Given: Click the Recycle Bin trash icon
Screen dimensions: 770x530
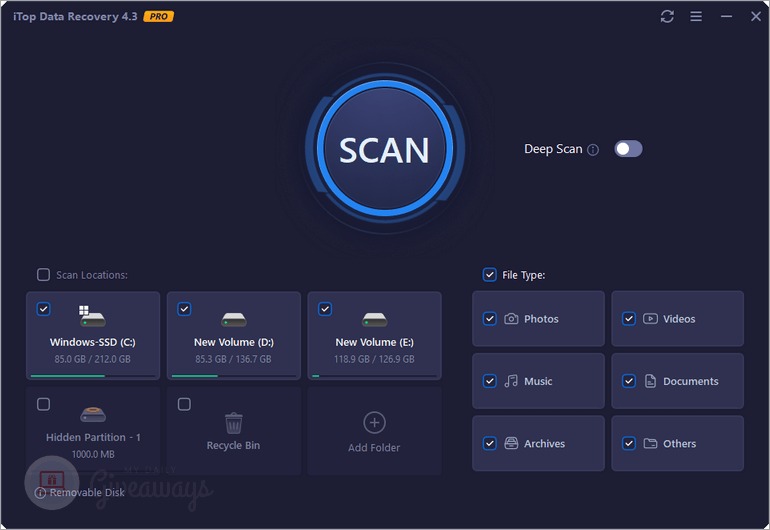Looking at the screenshot, I should (x=233, y=423).
